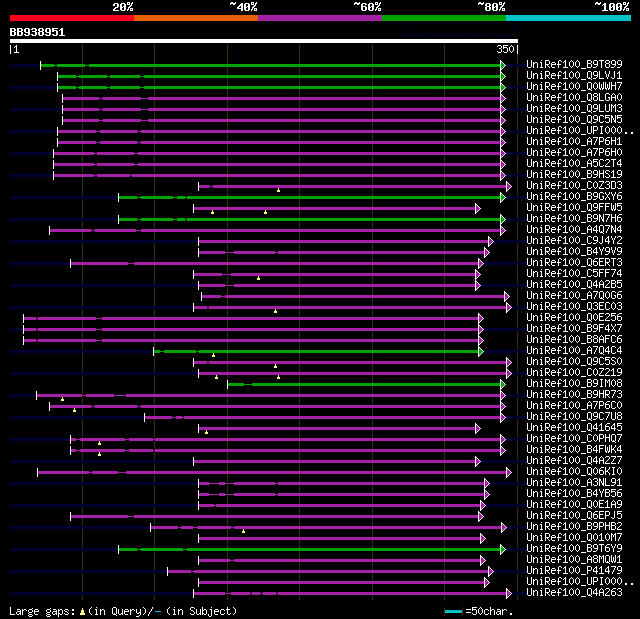Click the purple arrowhead ending the C0Z3D3 alignment
The height and width of the screenshot is (619, 640).
click(509, 186)
